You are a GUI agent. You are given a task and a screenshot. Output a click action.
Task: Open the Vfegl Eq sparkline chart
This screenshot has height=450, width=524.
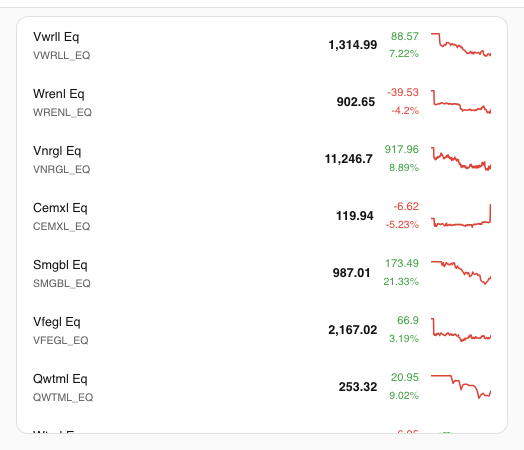pyautogui.click(x=461, y=330)
